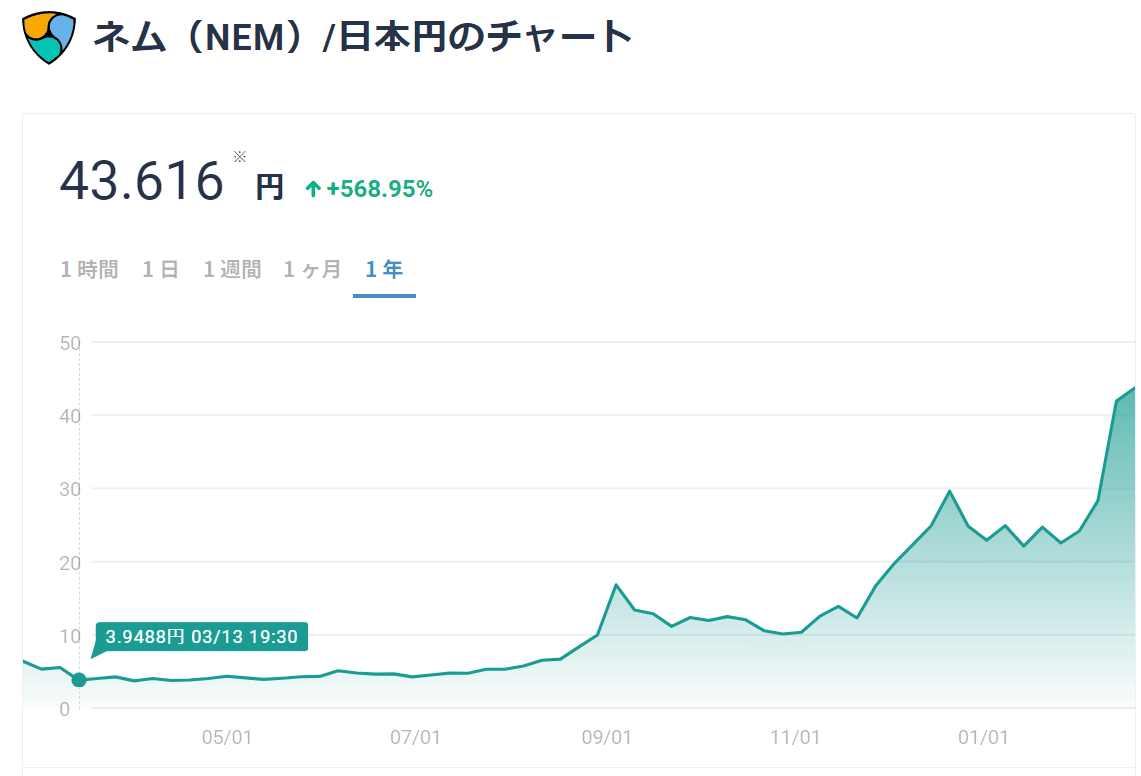Click the 09/01 axis label

(608, 738)
